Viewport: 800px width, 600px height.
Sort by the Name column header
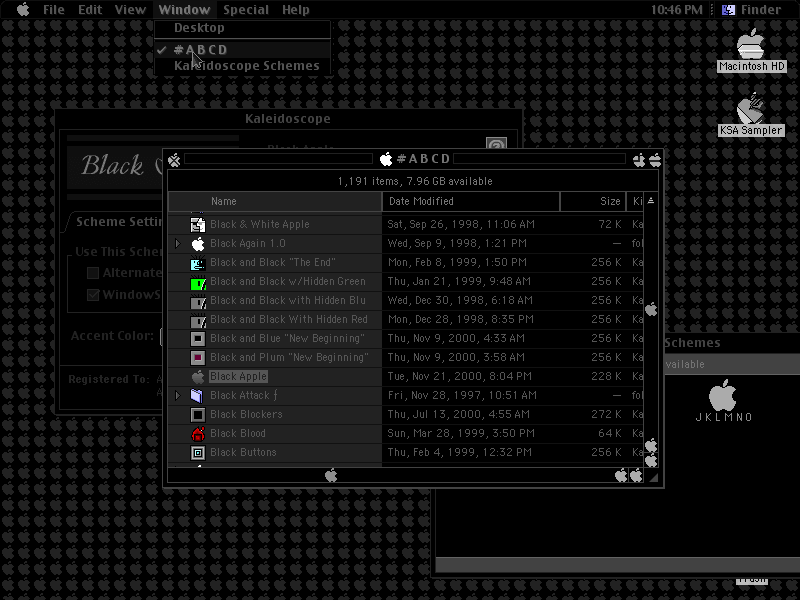pos(275,202)
